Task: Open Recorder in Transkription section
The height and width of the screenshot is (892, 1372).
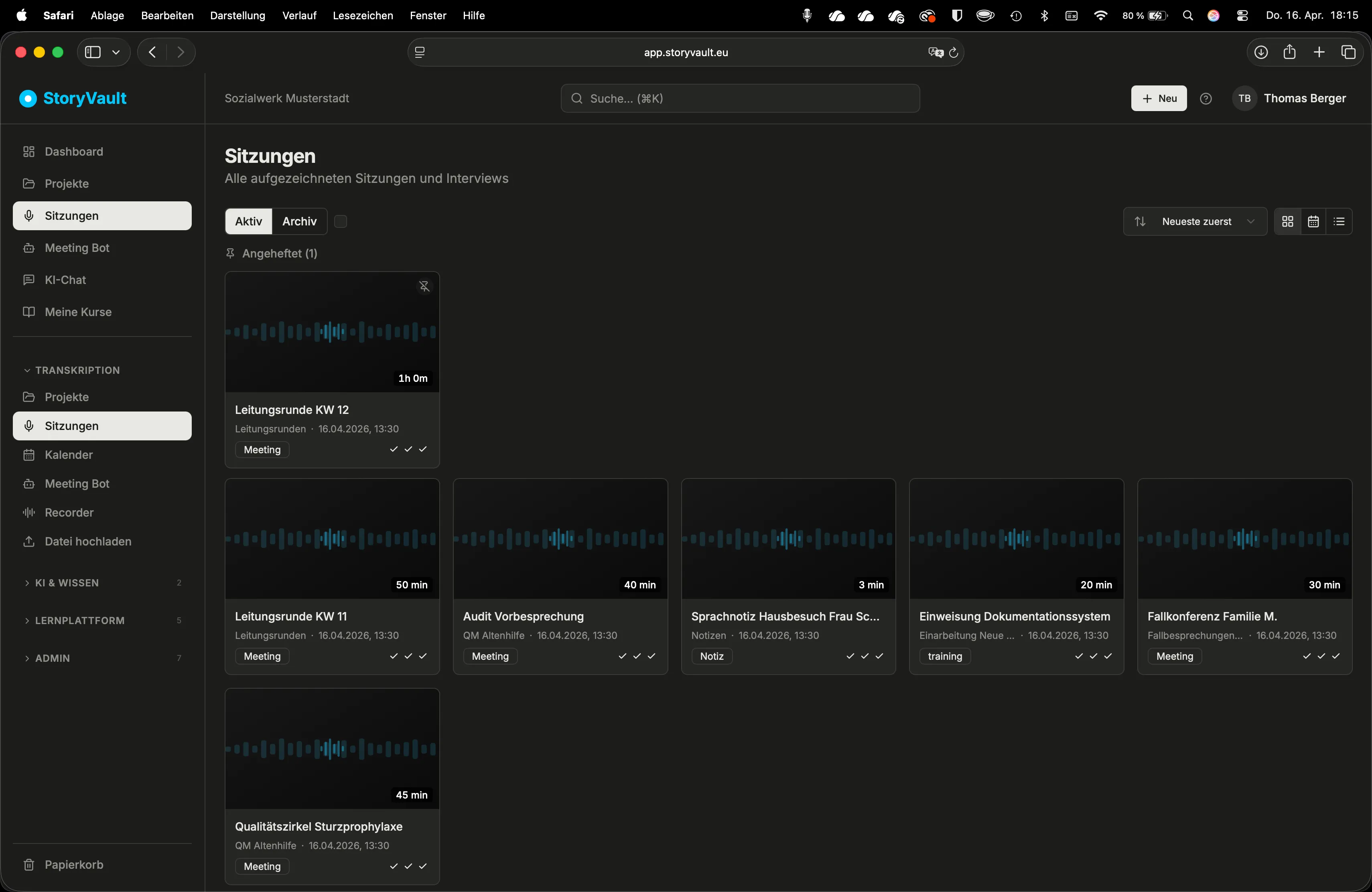Action: pyautogui.click(x=102, y=513)
